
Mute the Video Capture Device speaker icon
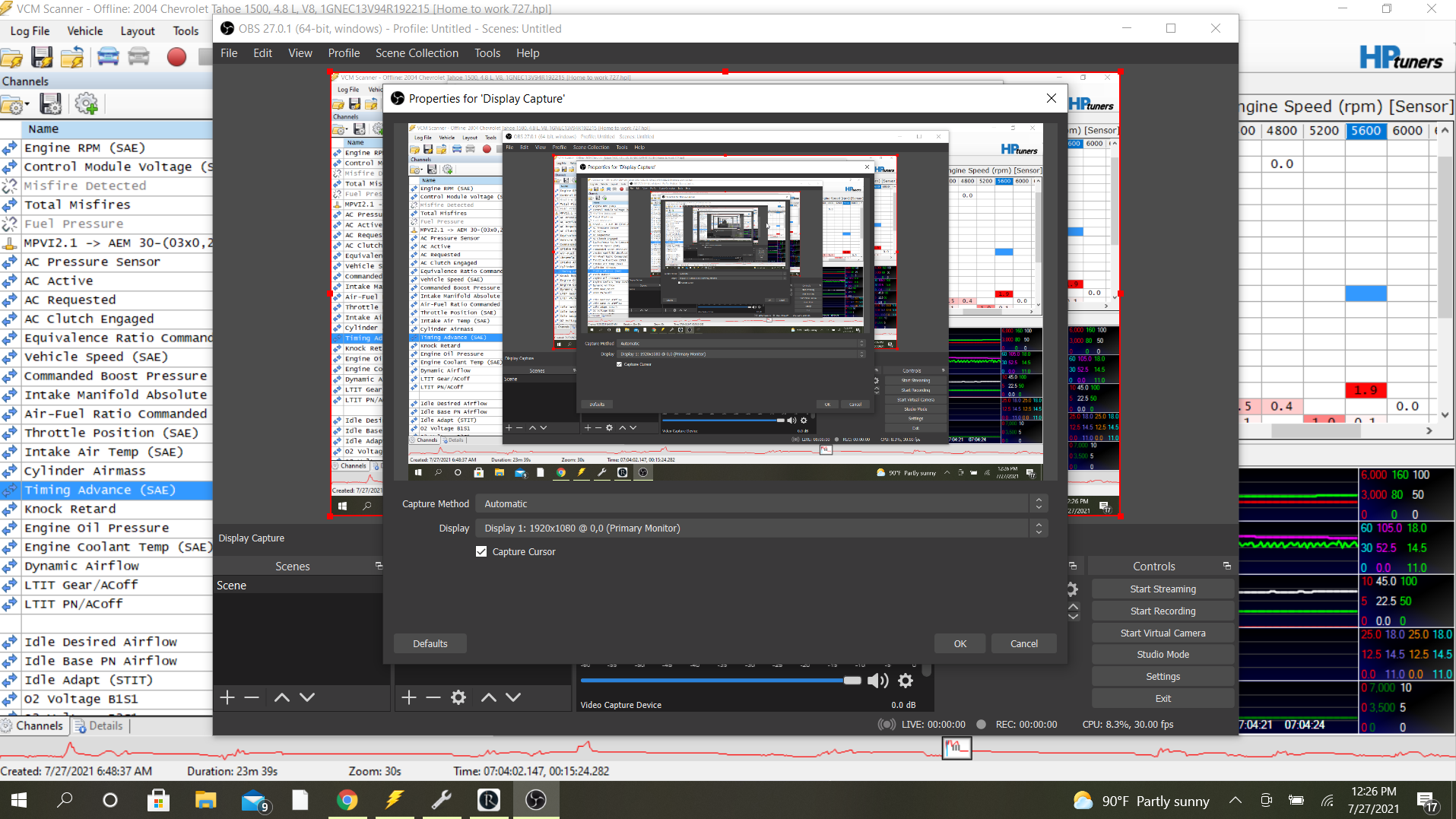[877, 680]
